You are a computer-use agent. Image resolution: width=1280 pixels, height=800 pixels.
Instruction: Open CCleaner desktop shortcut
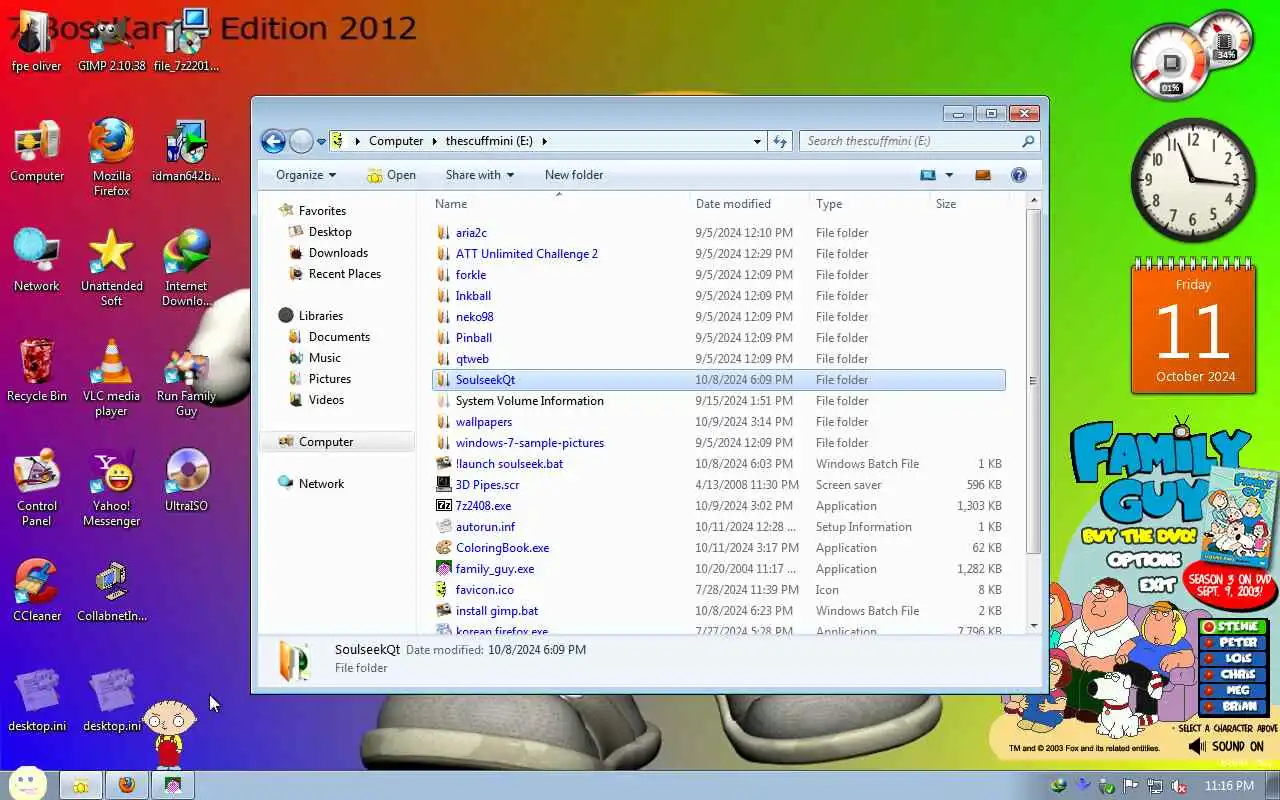(x=37, y=590)
